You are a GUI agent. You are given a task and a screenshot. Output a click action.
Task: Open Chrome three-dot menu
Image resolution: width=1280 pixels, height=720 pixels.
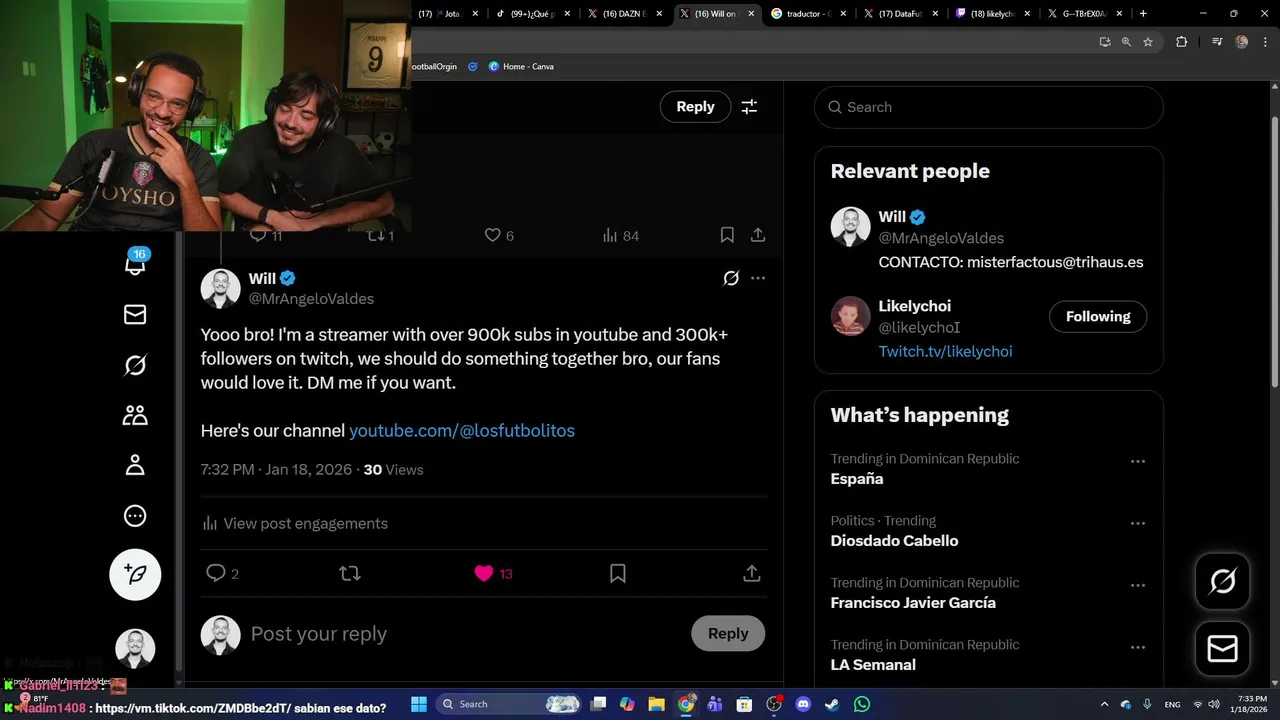[1264, 42]
